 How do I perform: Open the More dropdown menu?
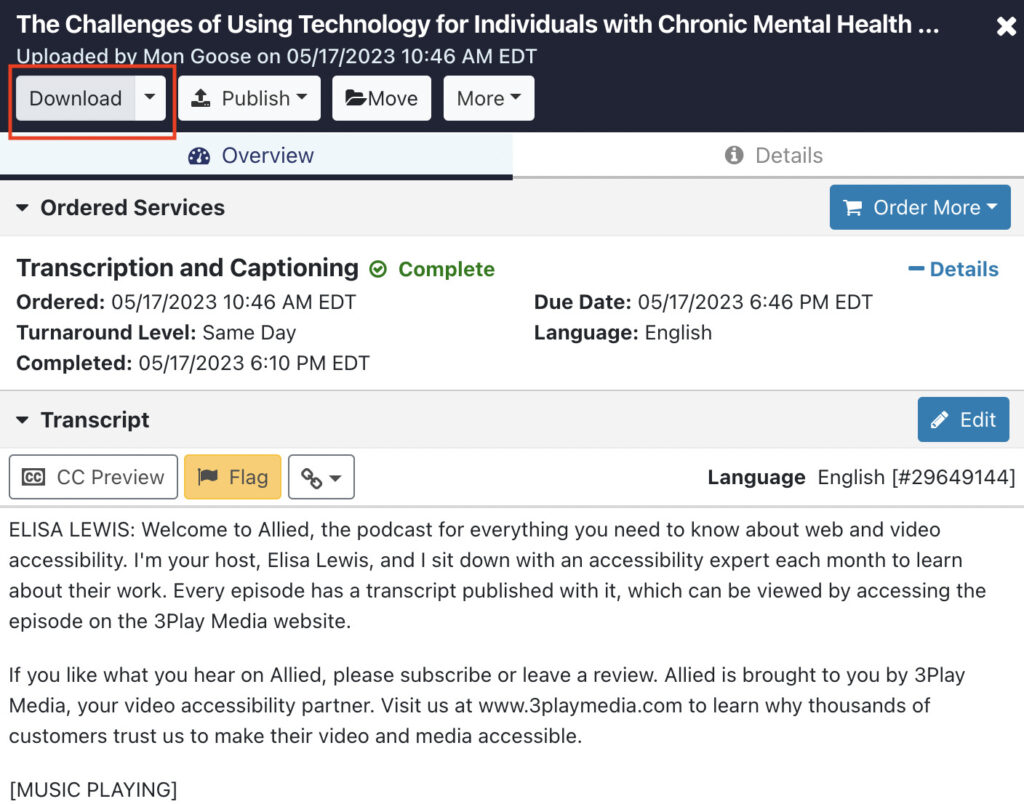click(x=488, y=98)
